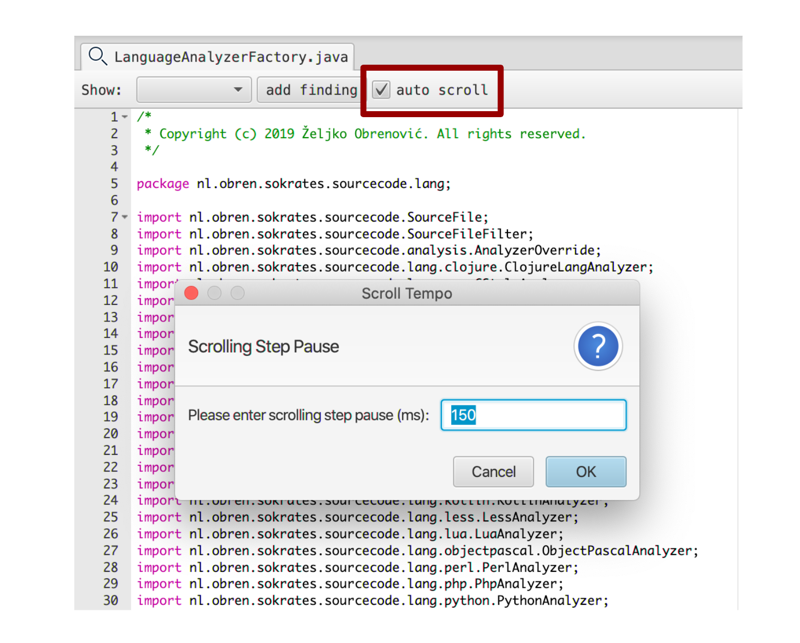Click the magnifier icon in the file tab
800x643 pixels.
(x=97, y=56)
